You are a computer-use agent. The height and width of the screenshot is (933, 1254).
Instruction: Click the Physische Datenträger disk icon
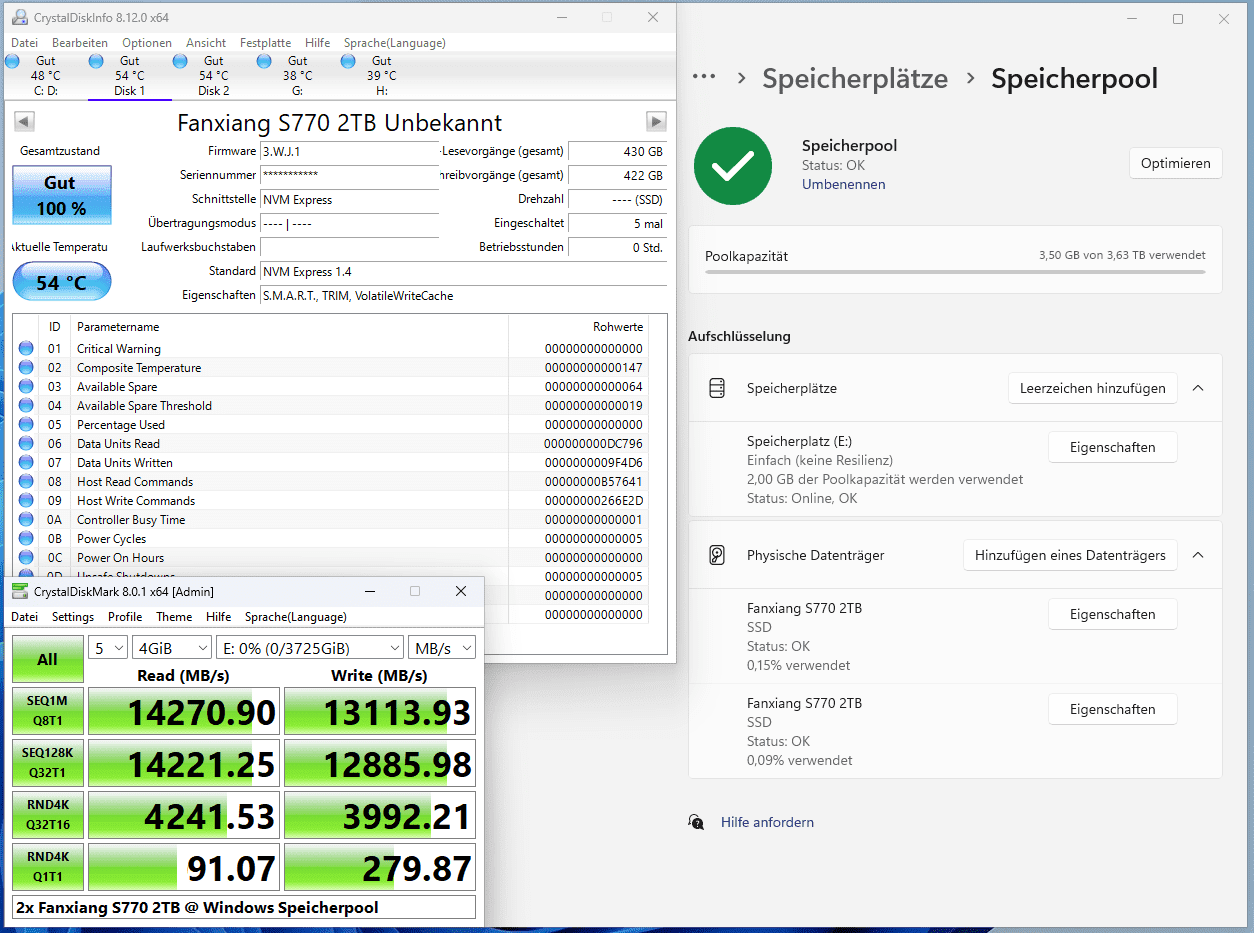[716, 555]
